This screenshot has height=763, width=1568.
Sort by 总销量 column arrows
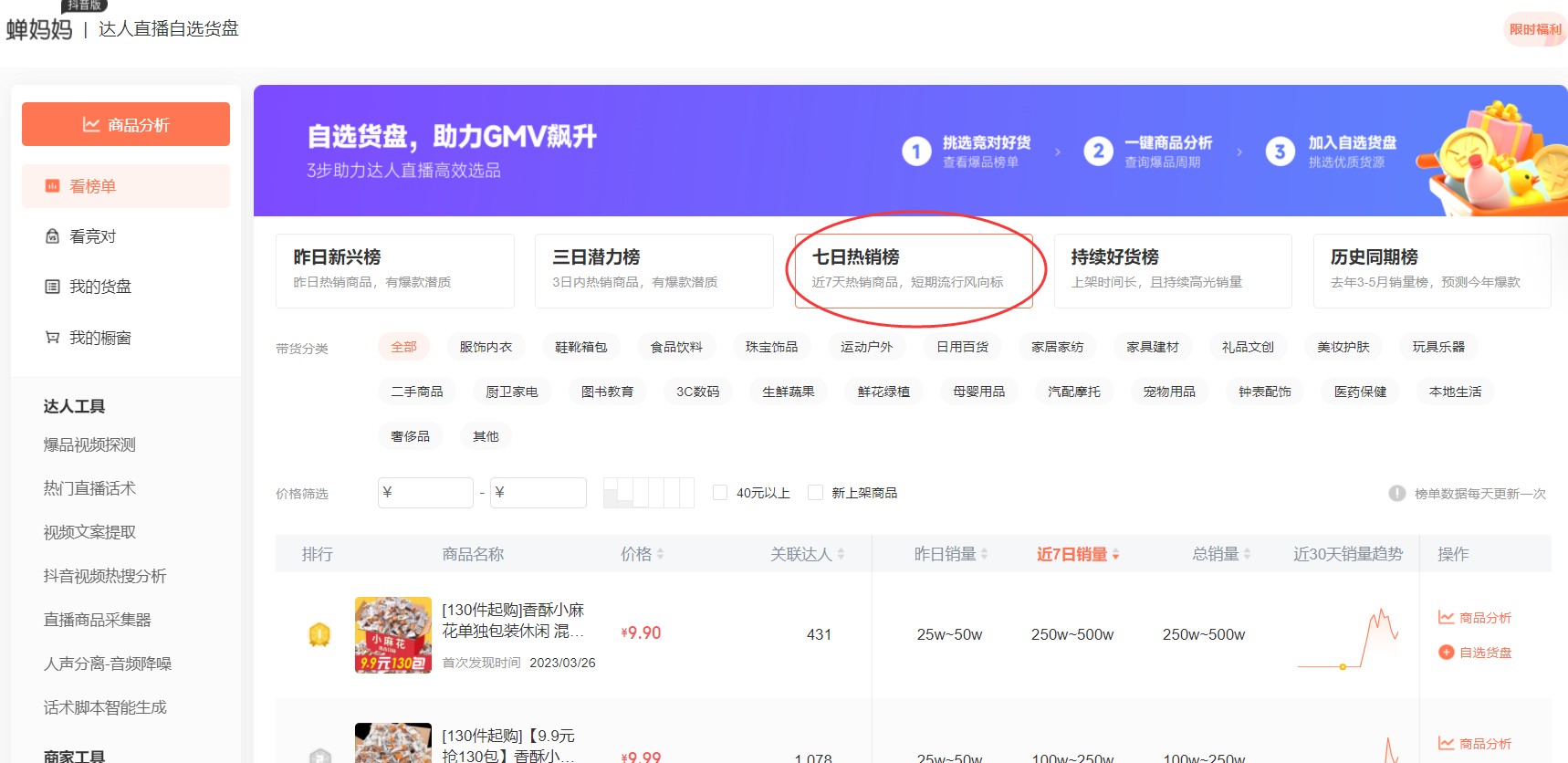[1247, 554]
